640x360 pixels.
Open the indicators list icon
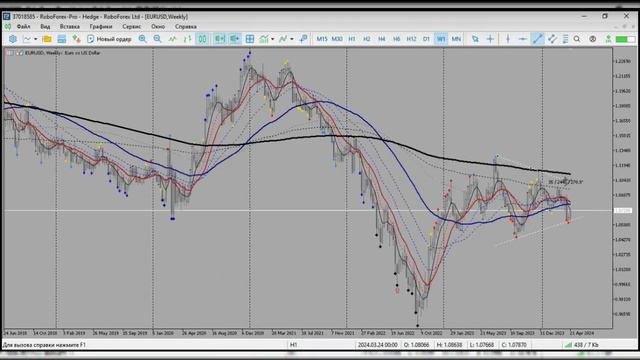(x=264, y=39)
